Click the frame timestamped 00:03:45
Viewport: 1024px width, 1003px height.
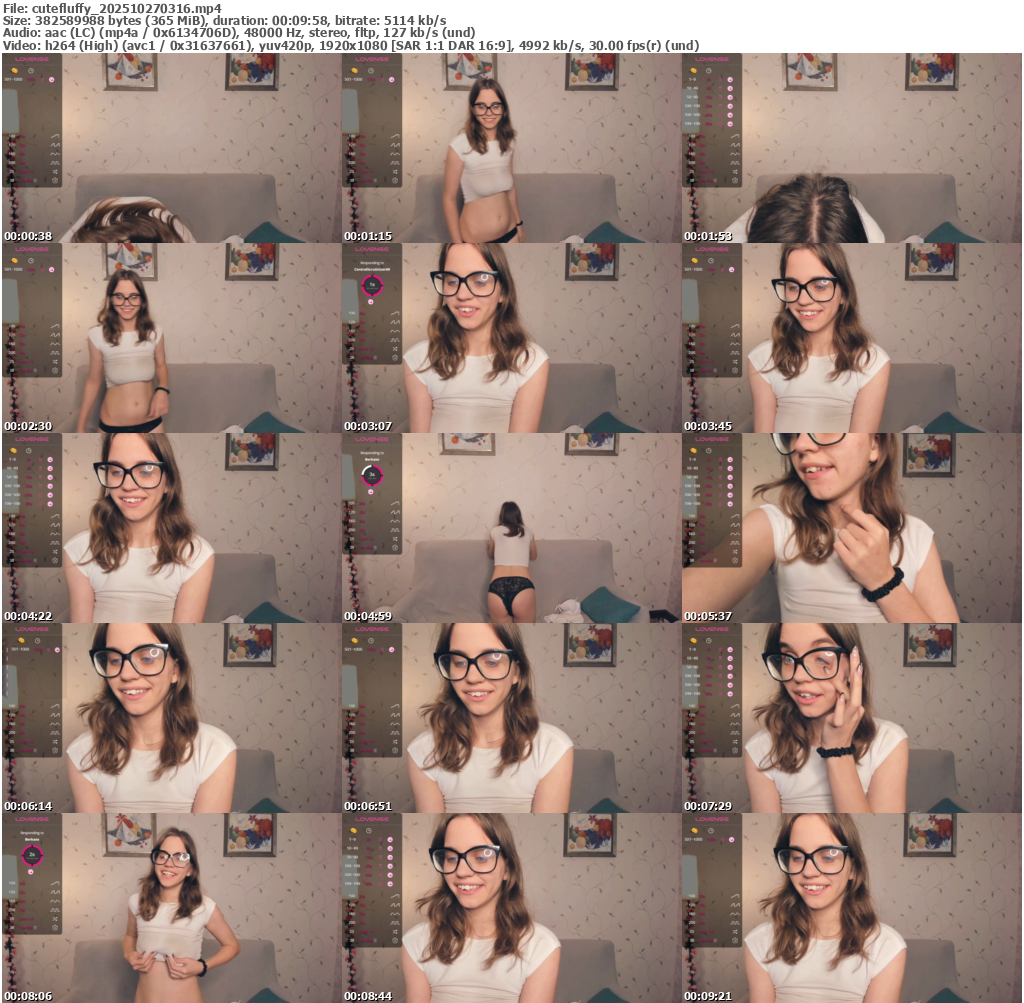coord(851,338)
